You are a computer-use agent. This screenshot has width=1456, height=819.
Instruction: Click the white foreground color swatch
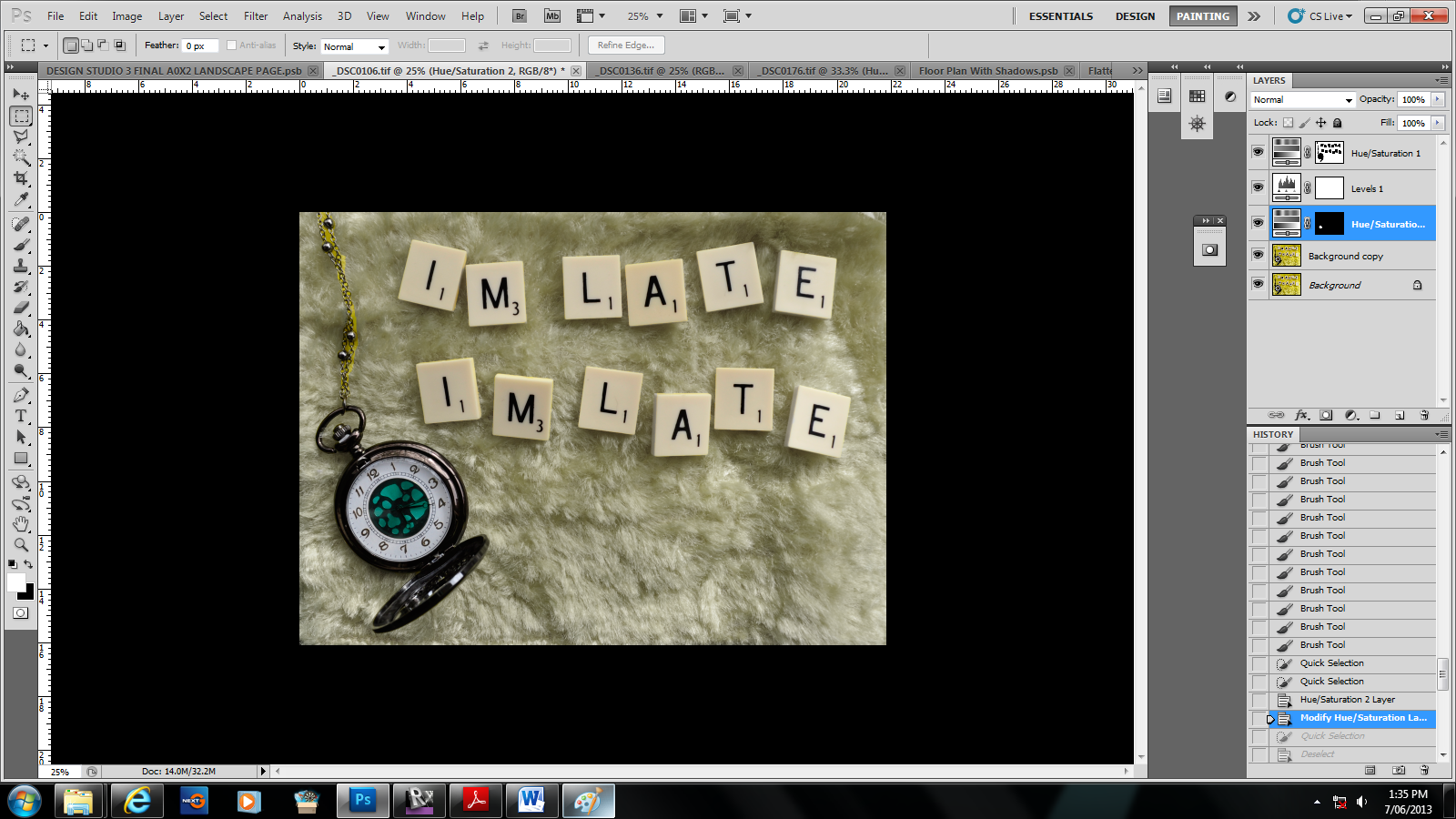tap(15, 582)
